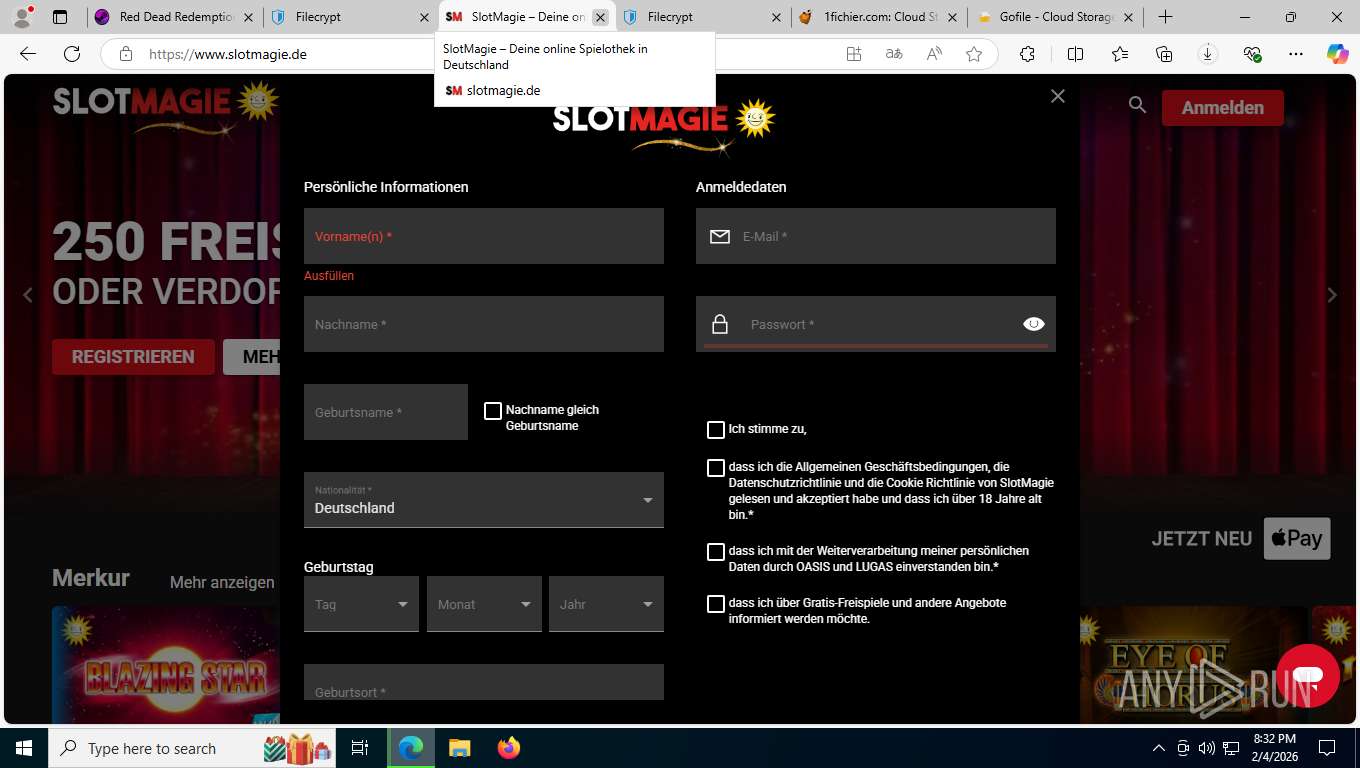Open Firefox from taskbar
Image resolution: width=1360 pixels, height=768 pixels.
click(509, 748)
